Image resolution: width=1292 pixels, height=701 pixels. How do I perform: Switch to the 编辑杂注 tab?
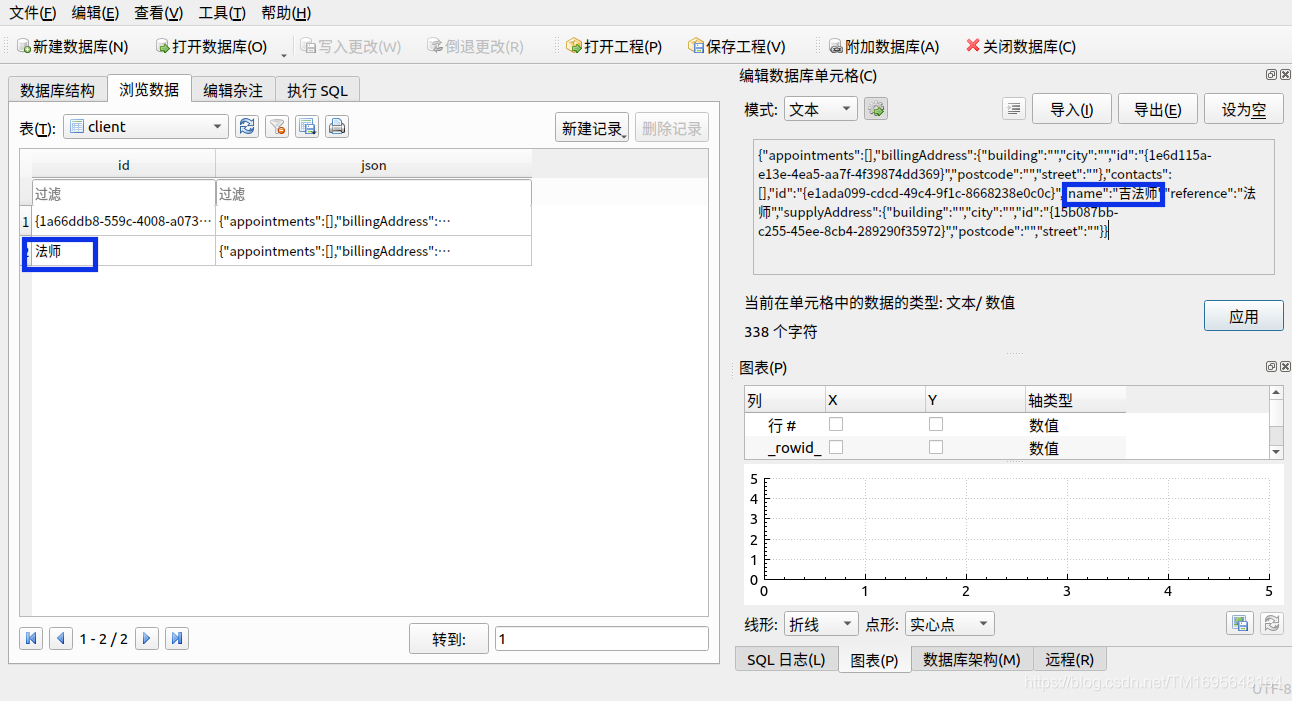[233, 90]
